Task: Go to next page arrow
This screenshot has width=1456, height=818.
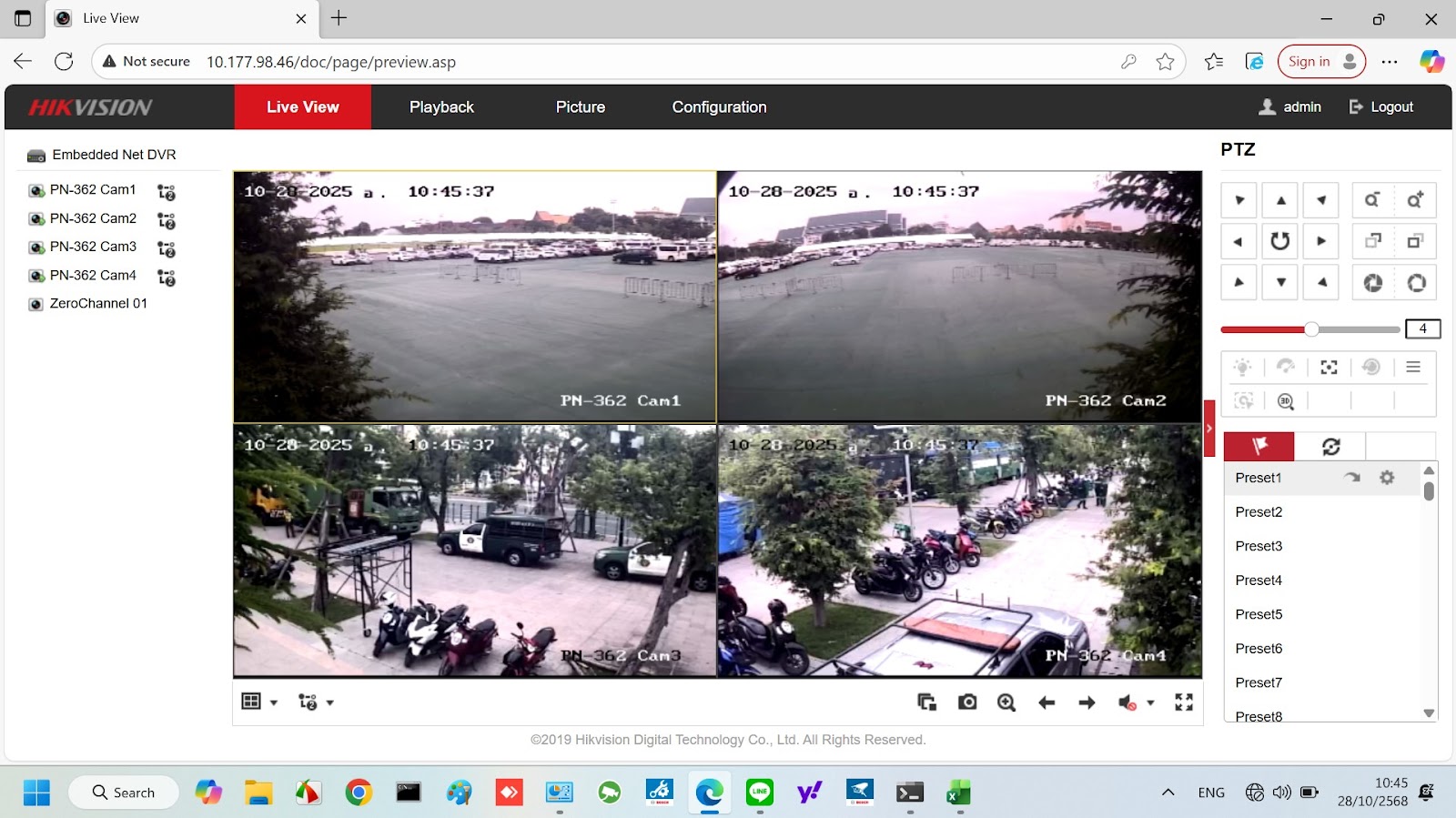Action: tap(1087, 702)
